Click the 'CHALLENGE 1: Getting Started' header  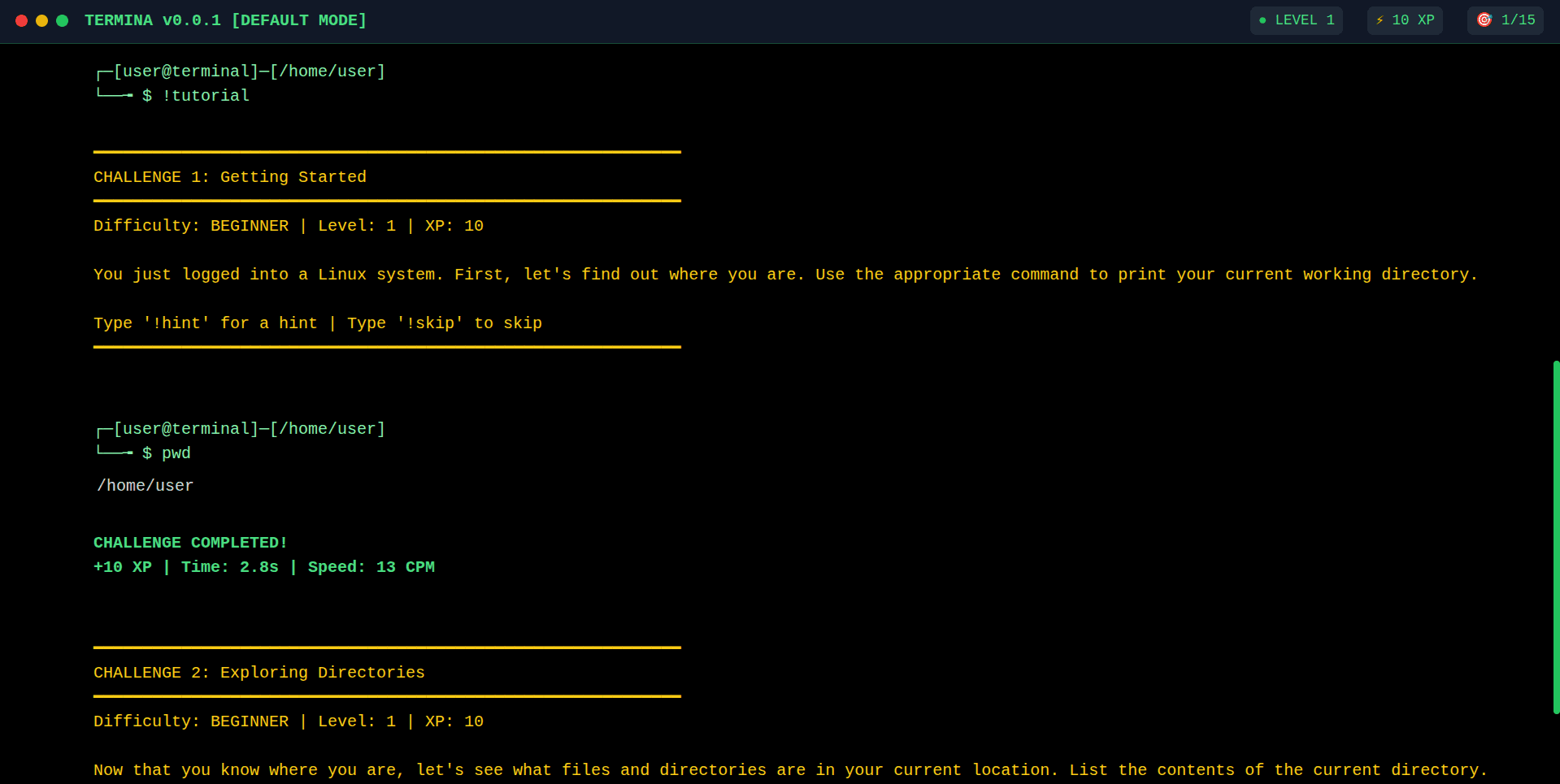point(230,177)
